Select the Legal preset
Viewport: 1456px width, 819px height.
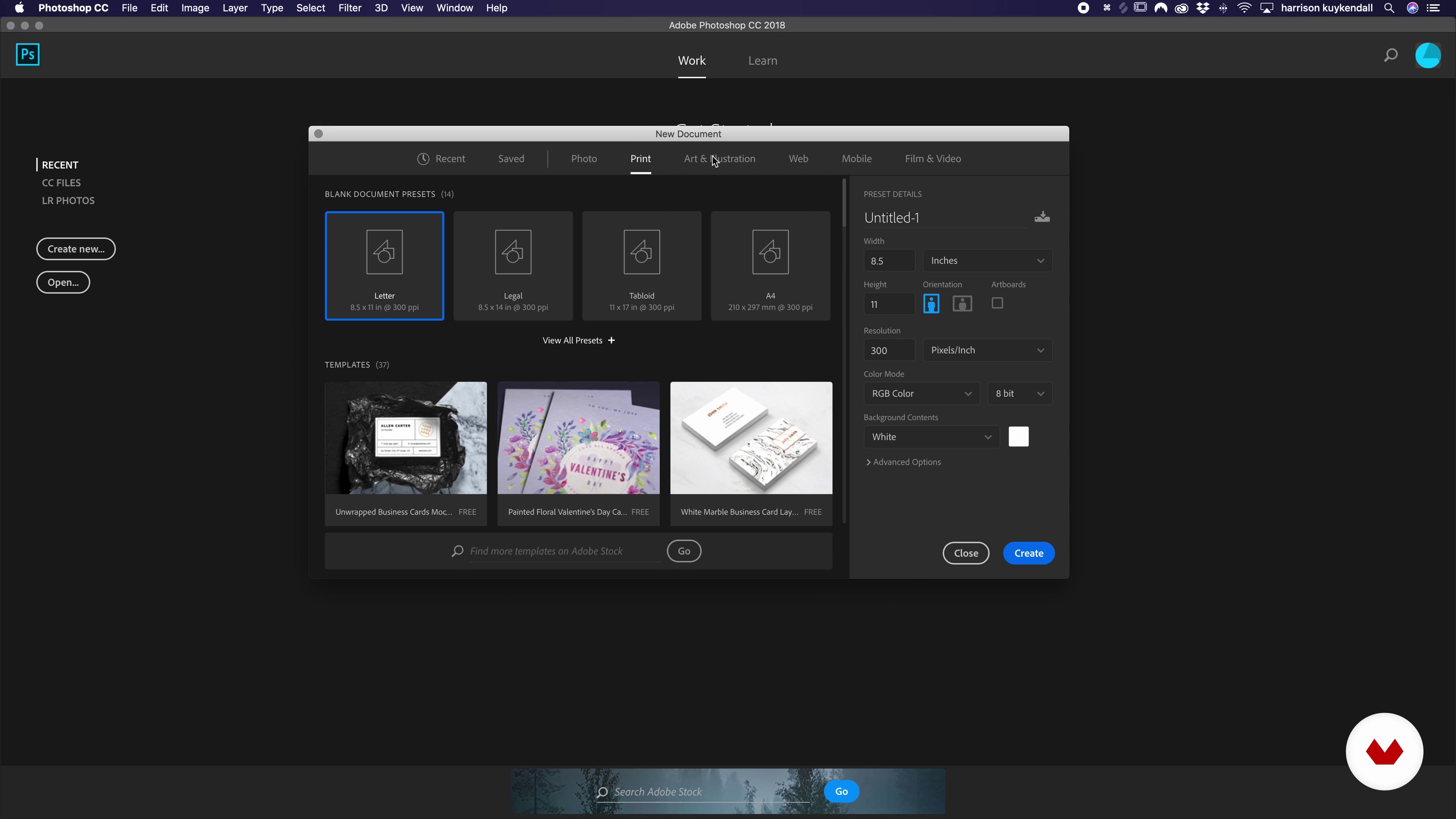pyautogui.click(x=513, y=266)
